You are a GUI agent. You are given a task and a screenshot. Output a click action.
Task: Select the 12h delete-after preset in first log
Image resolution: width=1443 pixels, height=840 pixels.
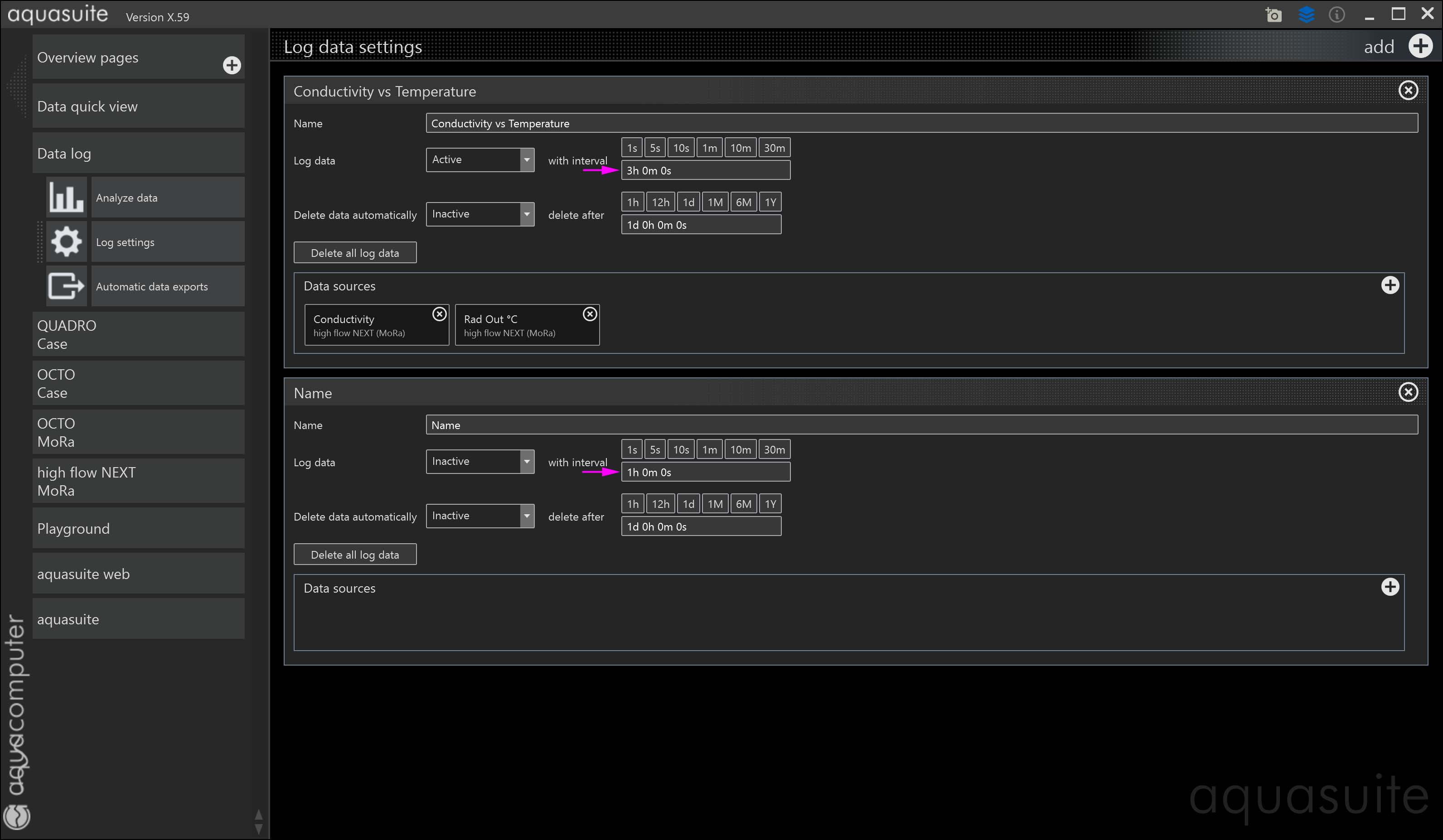[x=660, y=202]
